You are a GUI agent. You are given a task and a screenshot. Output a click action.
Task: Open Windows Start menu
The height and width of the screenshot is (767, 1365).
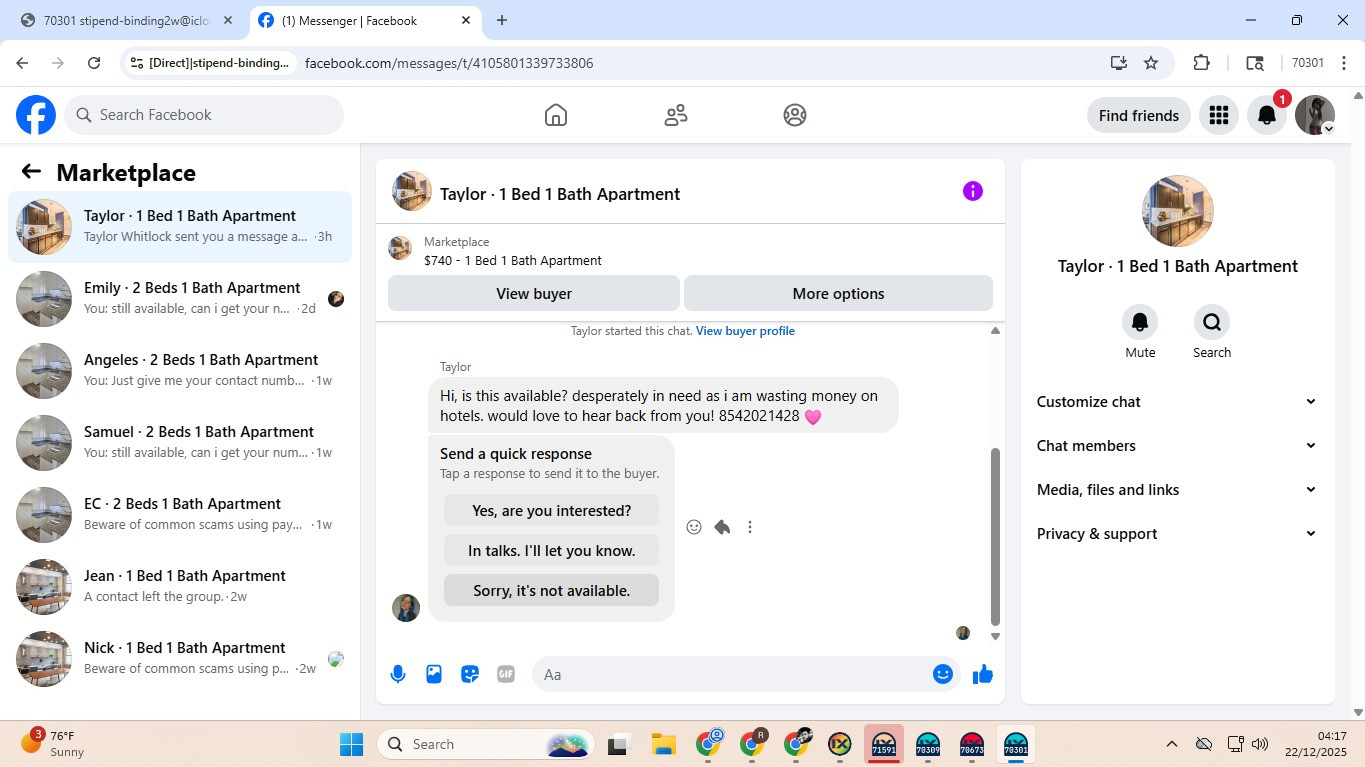[352, 744]
